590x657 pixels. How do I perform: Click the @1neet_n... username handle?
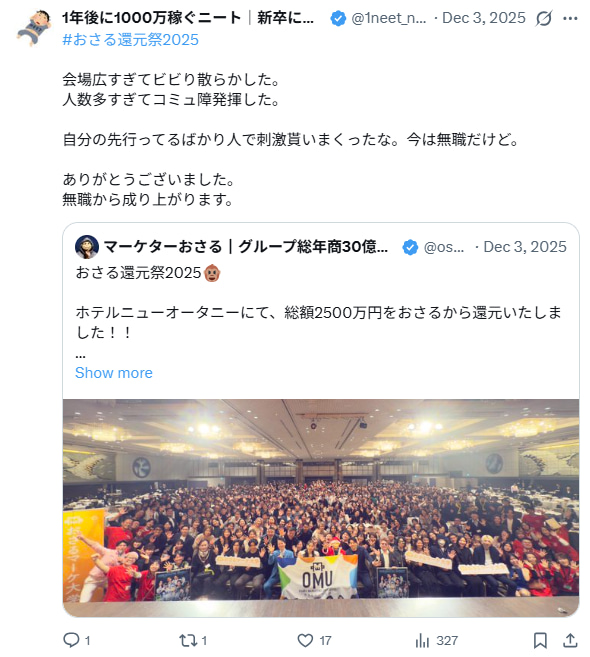click(x=388, y=18)
